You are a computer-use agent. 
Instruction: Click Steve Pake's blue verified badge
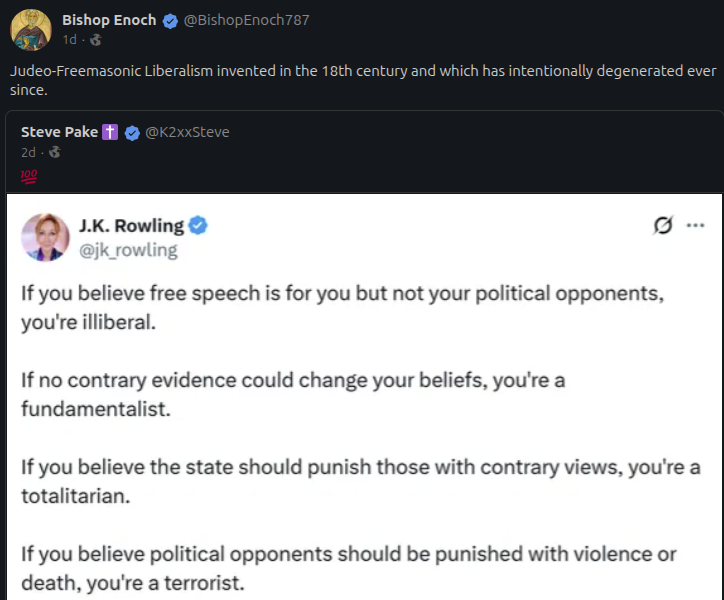tap(132, 132)
